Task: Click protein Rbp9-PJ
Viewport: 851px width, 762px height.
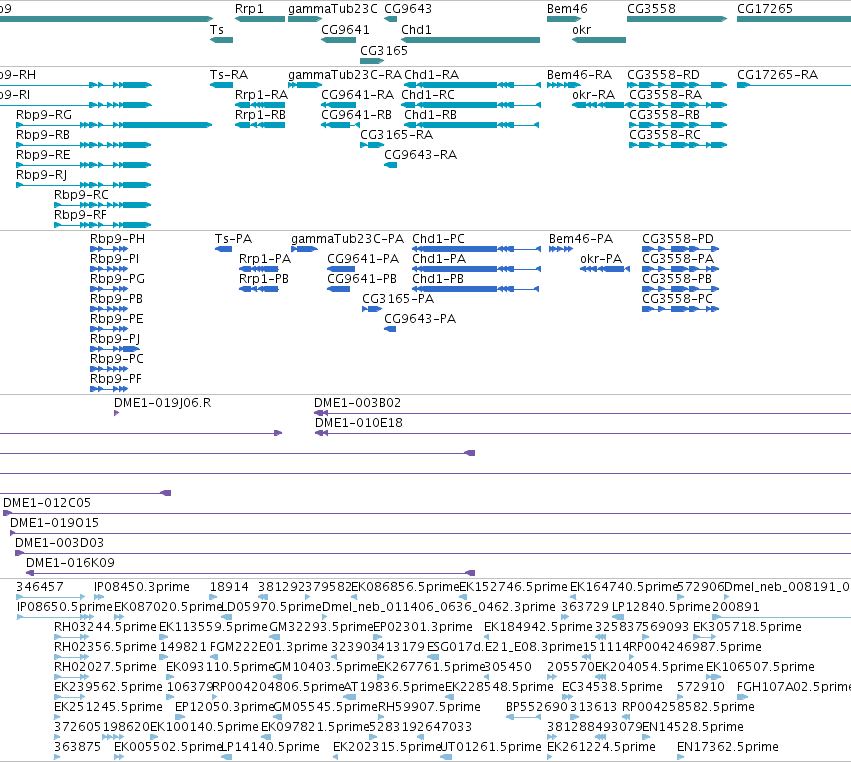Action: point(115,349)
